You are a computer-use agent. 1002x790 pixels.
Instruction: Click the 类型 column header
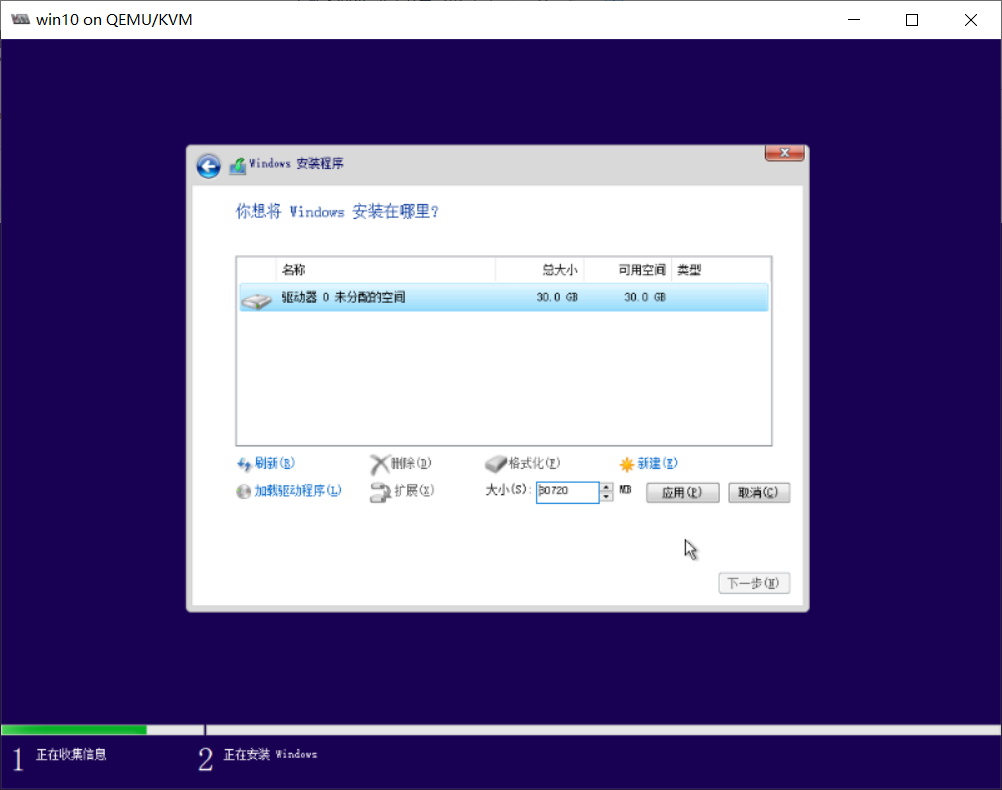pos(721,270)
